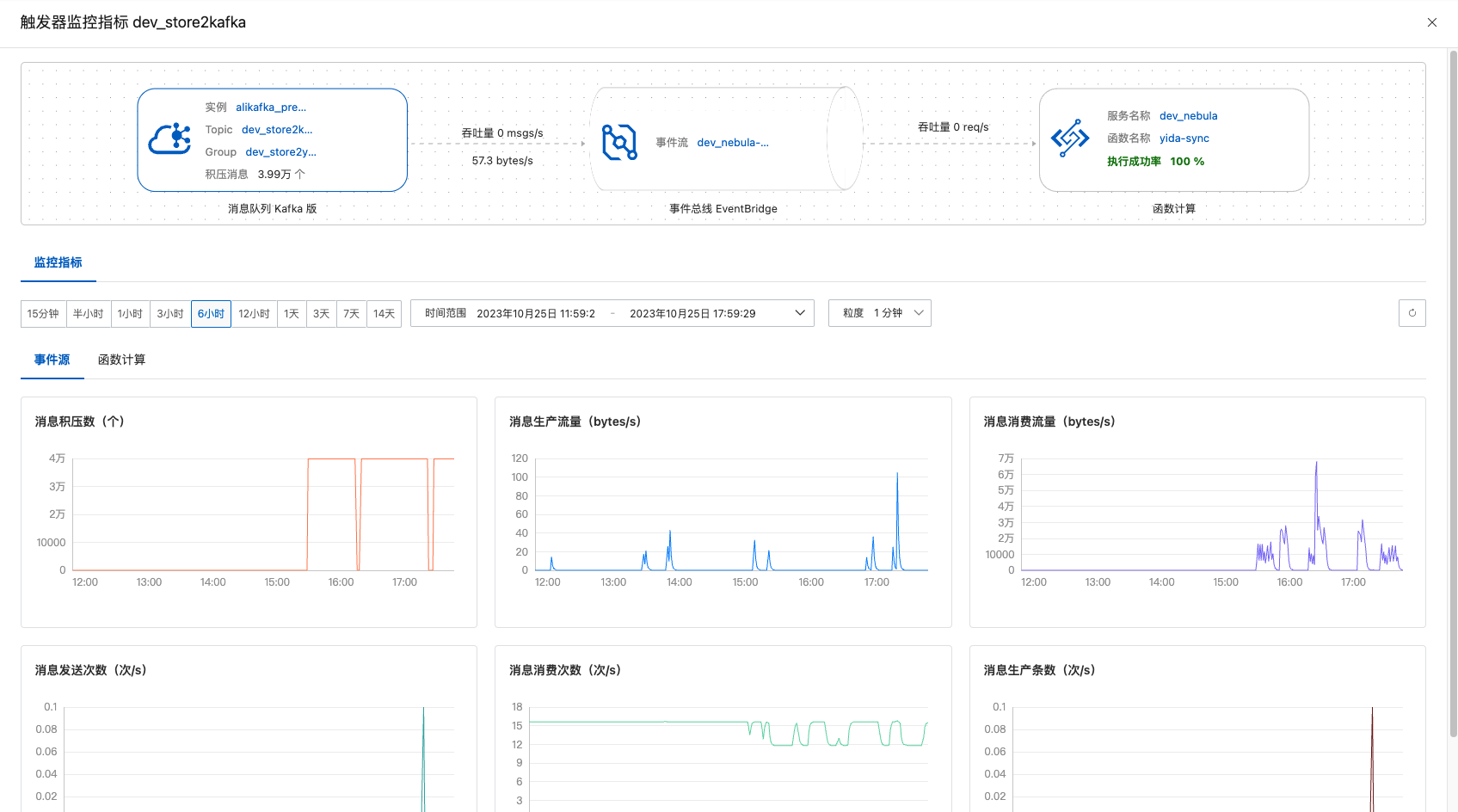Open the dev_store2k... topic link
Image resolution: width=1458 pixels, height=812 pixels.
tap(277, 130)
